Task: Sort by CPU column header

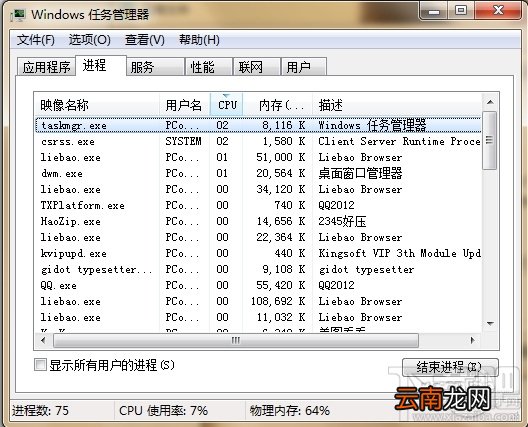Action: [226, 105]
